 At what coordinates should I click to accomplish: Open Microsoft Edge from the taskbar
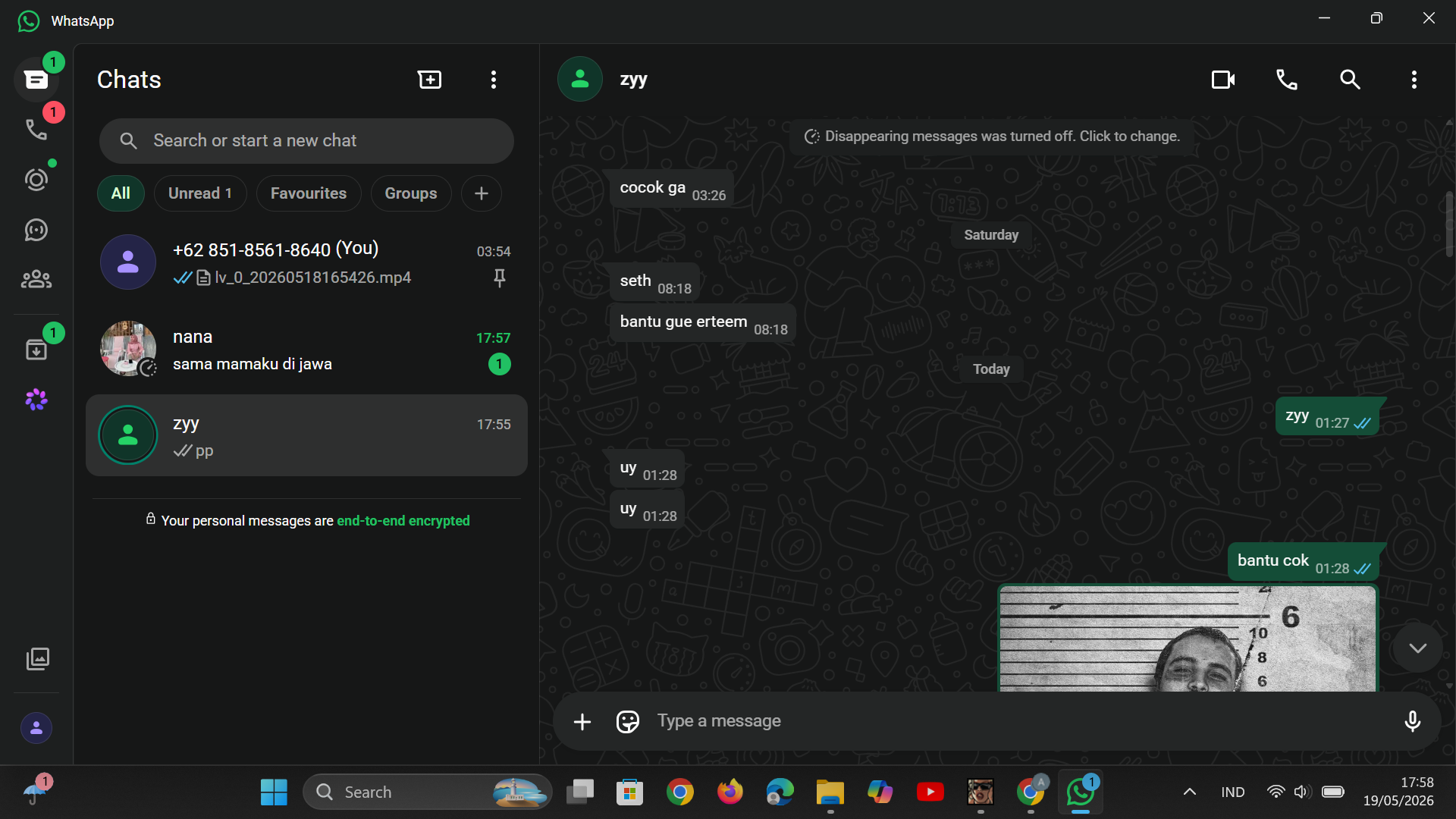[x=780, y=792]
